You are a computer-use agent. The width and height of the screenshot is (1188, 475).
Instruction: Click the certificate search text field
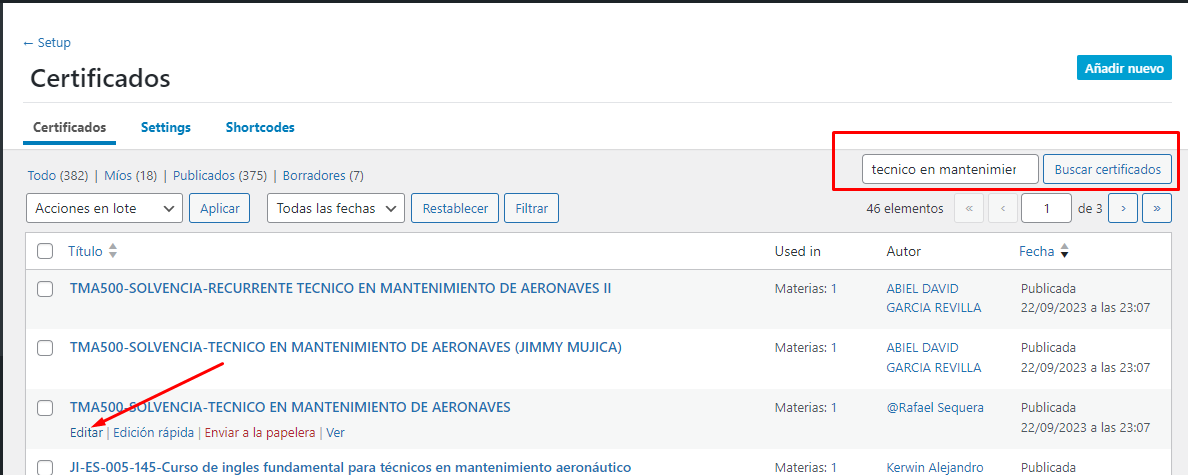coord(950,170)
